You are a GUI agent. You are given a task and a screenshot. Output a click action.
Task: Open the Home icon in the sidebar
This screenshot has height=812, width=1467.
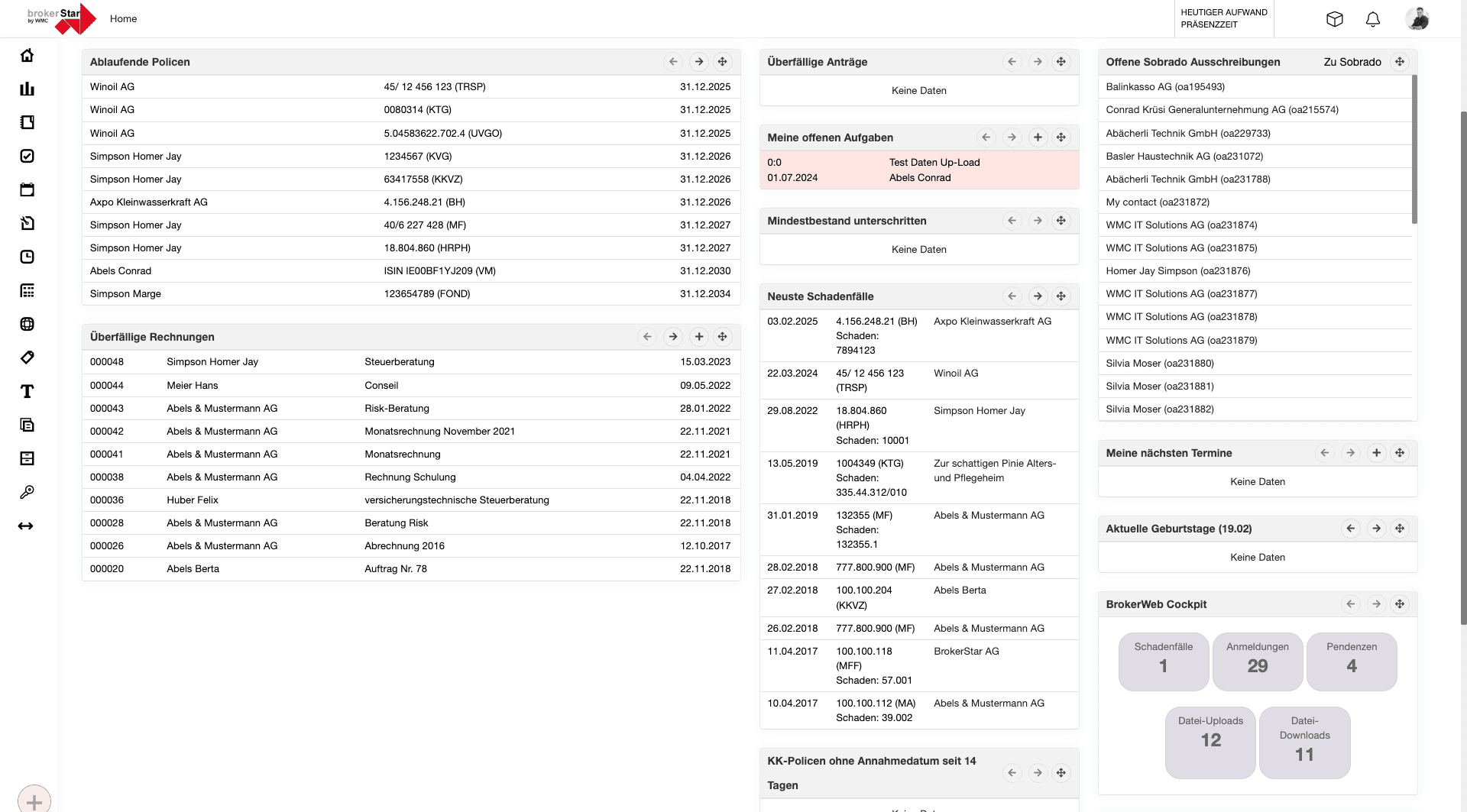28,55
